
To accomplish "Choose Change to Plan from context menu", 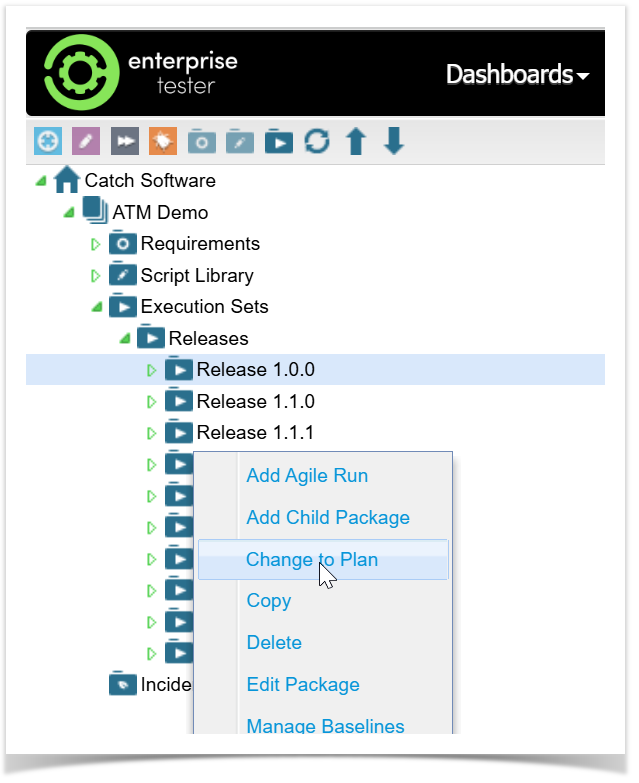I will 312,560.
